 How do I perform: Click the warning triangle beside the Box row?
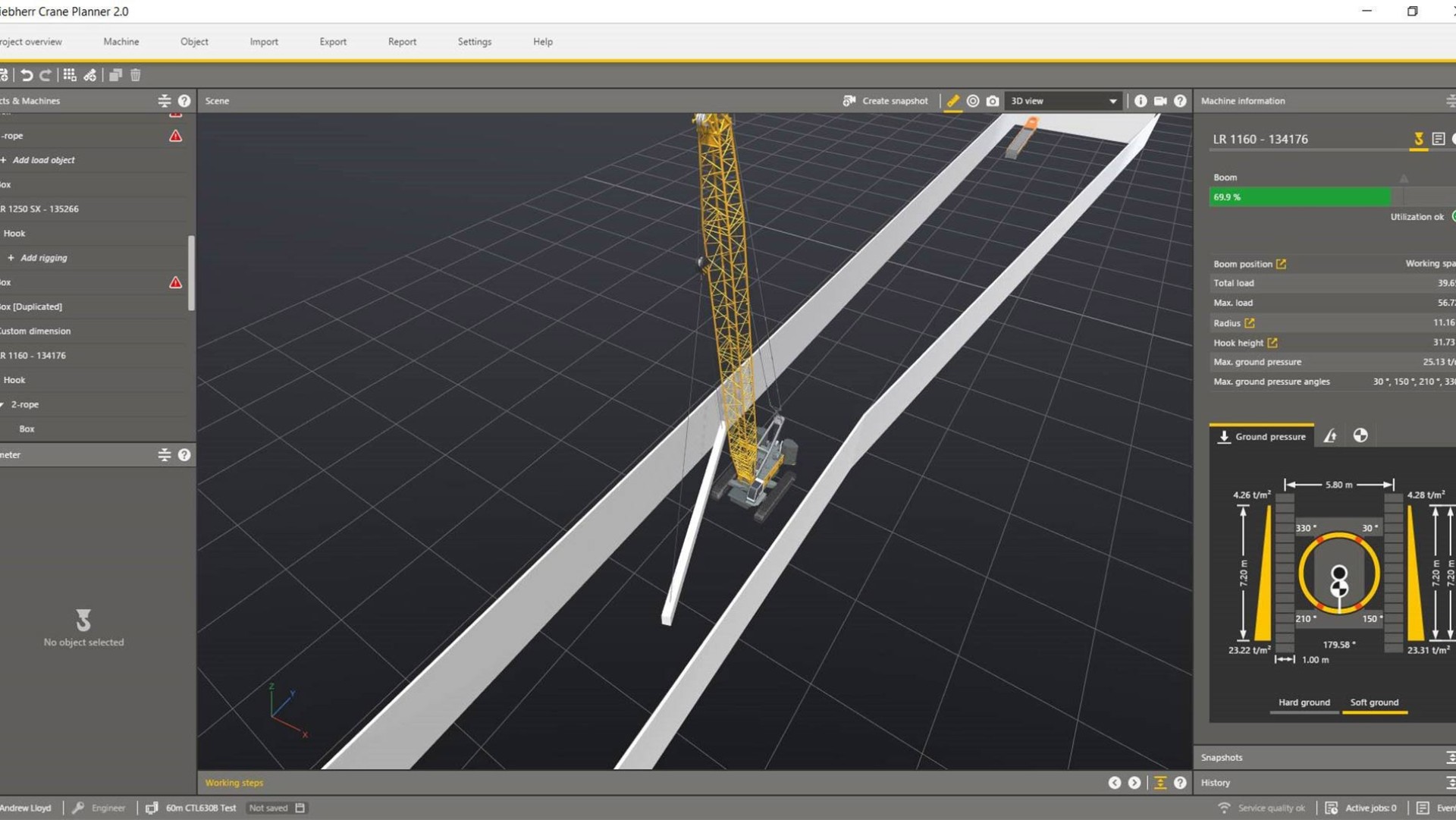tap(175, 282)
